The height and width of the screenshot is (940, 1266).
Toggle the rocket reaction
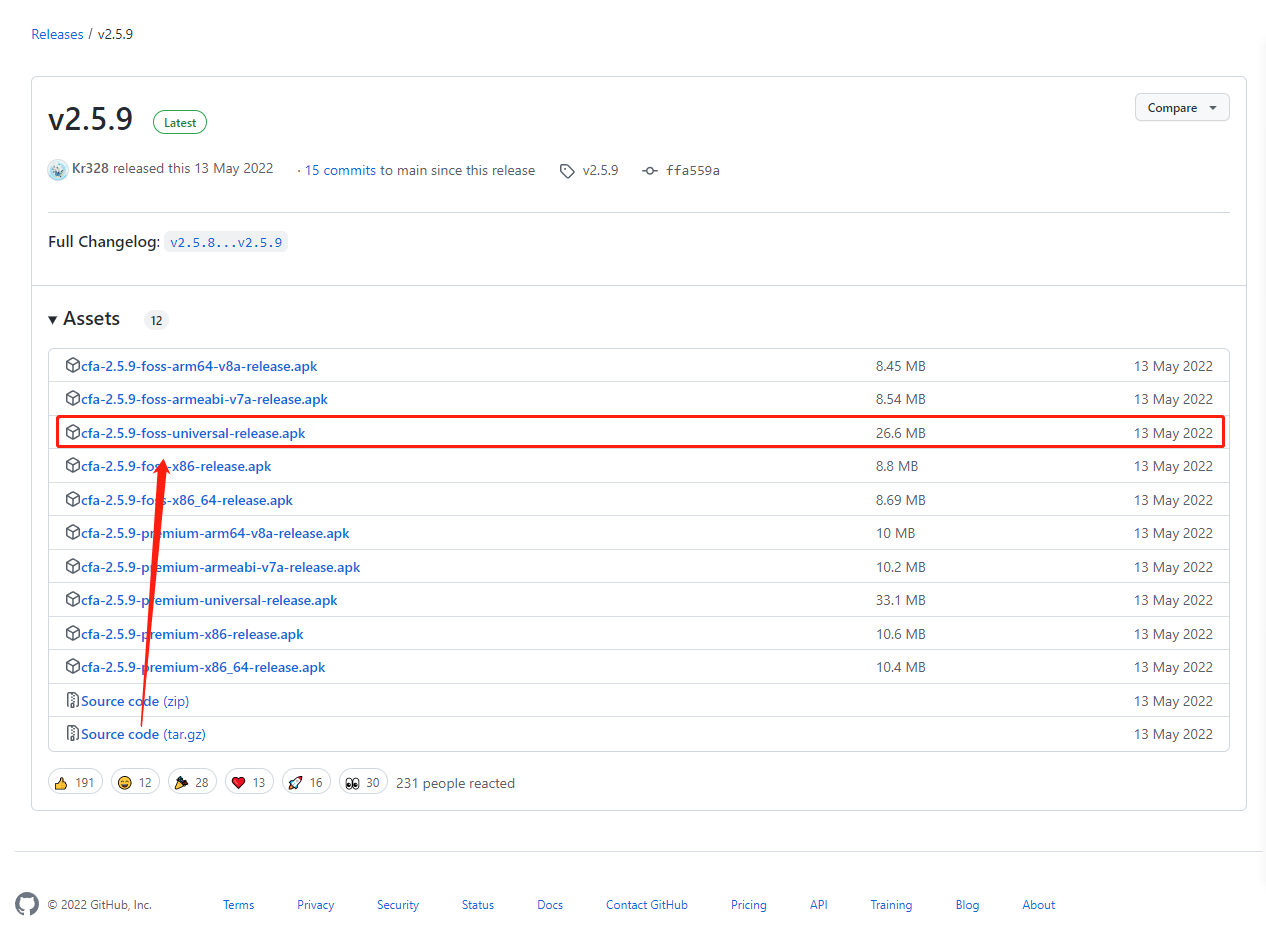coord(306,782)
